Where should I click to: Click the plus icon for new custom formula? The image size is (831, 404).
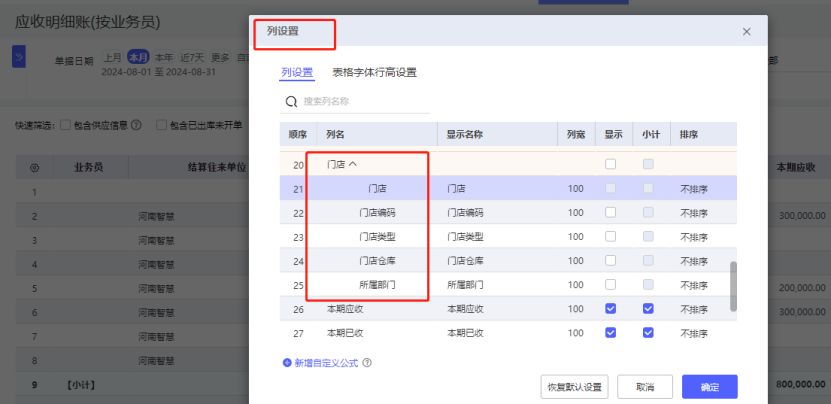[x=287, y=362]
